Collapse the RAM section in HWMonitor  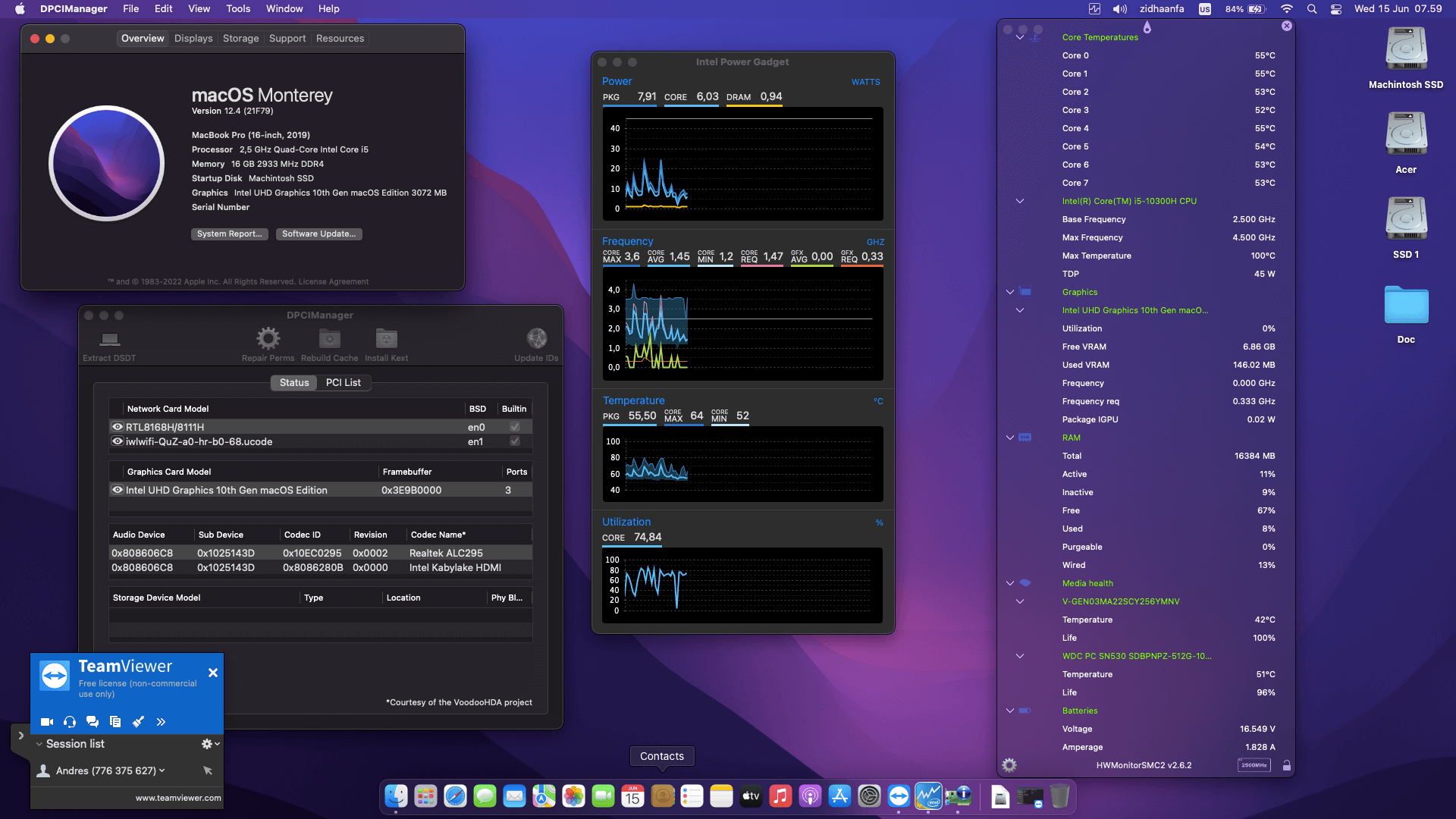coord(1010,438)
